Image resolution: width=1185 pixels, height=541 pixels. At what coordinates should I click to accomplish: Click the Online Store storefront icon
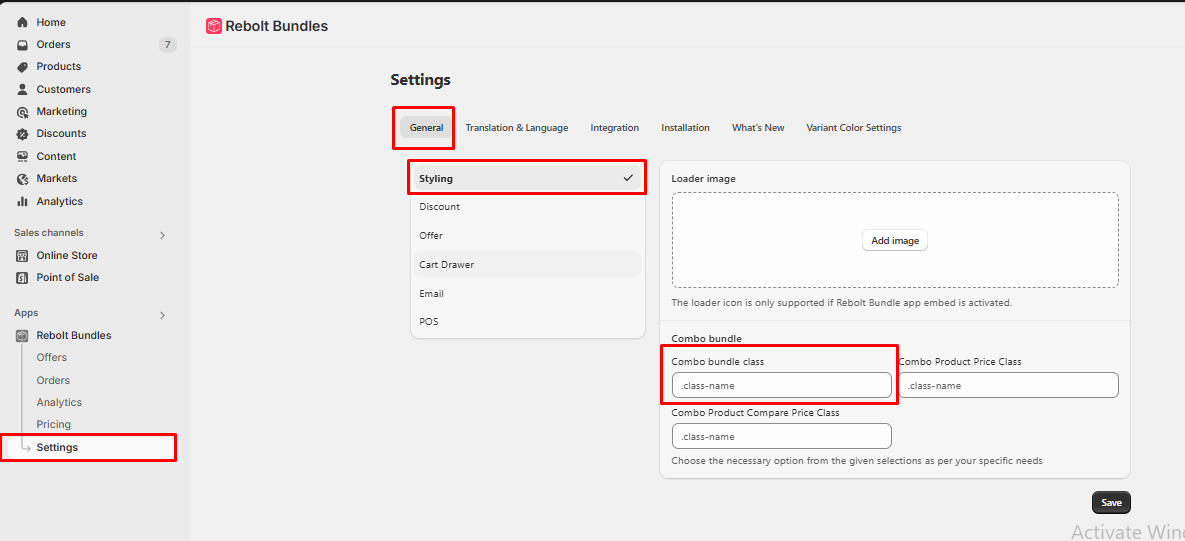(22, 255)
